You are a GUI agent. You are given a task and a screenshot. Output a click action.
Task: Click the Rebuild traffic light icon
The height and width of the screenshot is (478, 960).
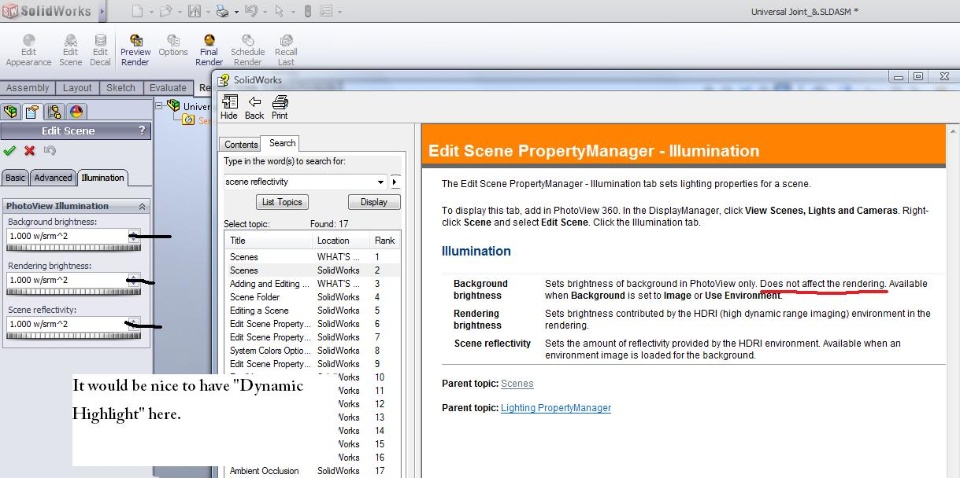click(x=308, y=11)
